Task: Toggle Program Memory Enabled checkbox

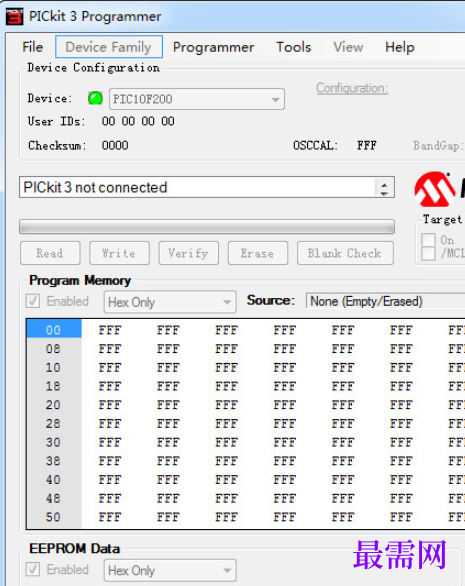Action: [x=33, y=301]
